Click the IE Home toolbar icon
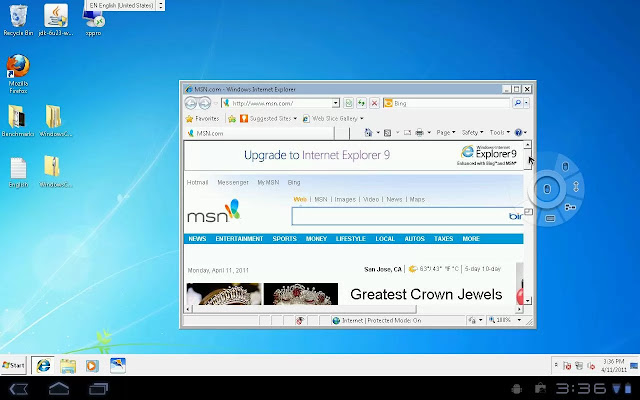This screenshot has height=400, width=640. tap(368, 133)
